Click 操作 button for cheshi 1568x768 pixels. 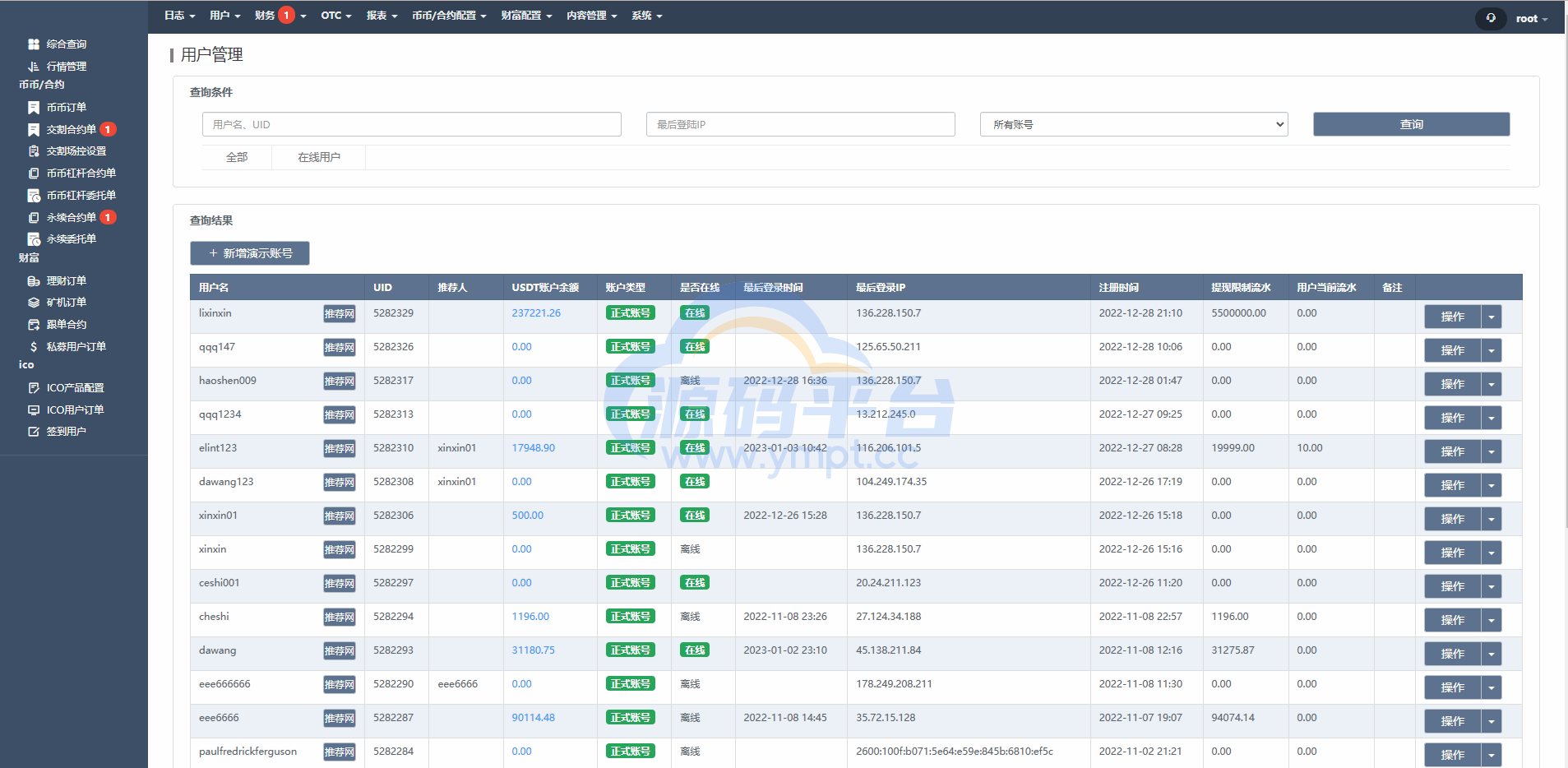(x=1452, y=620)
